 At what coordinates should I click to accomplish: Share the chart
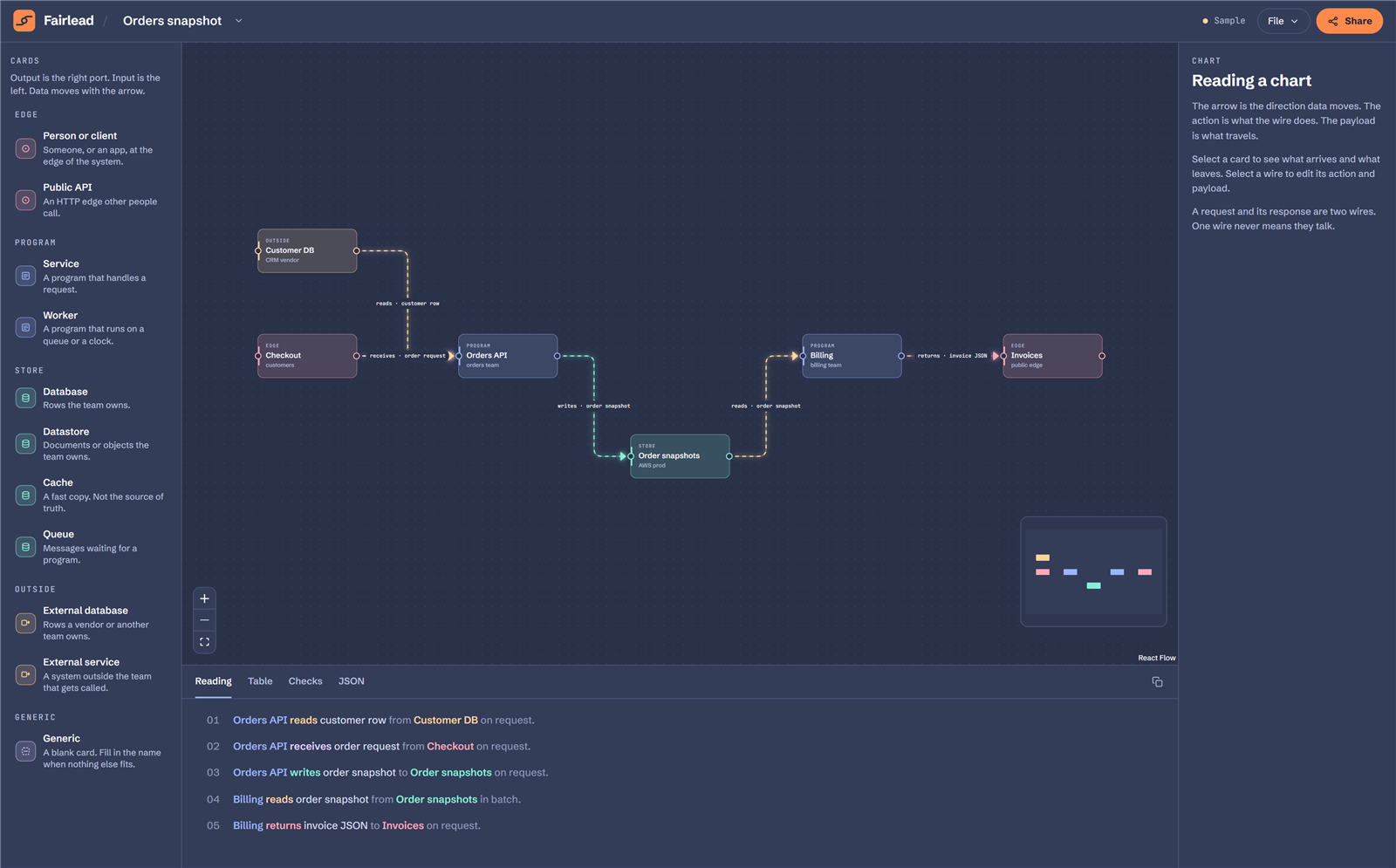[1349, 21]
